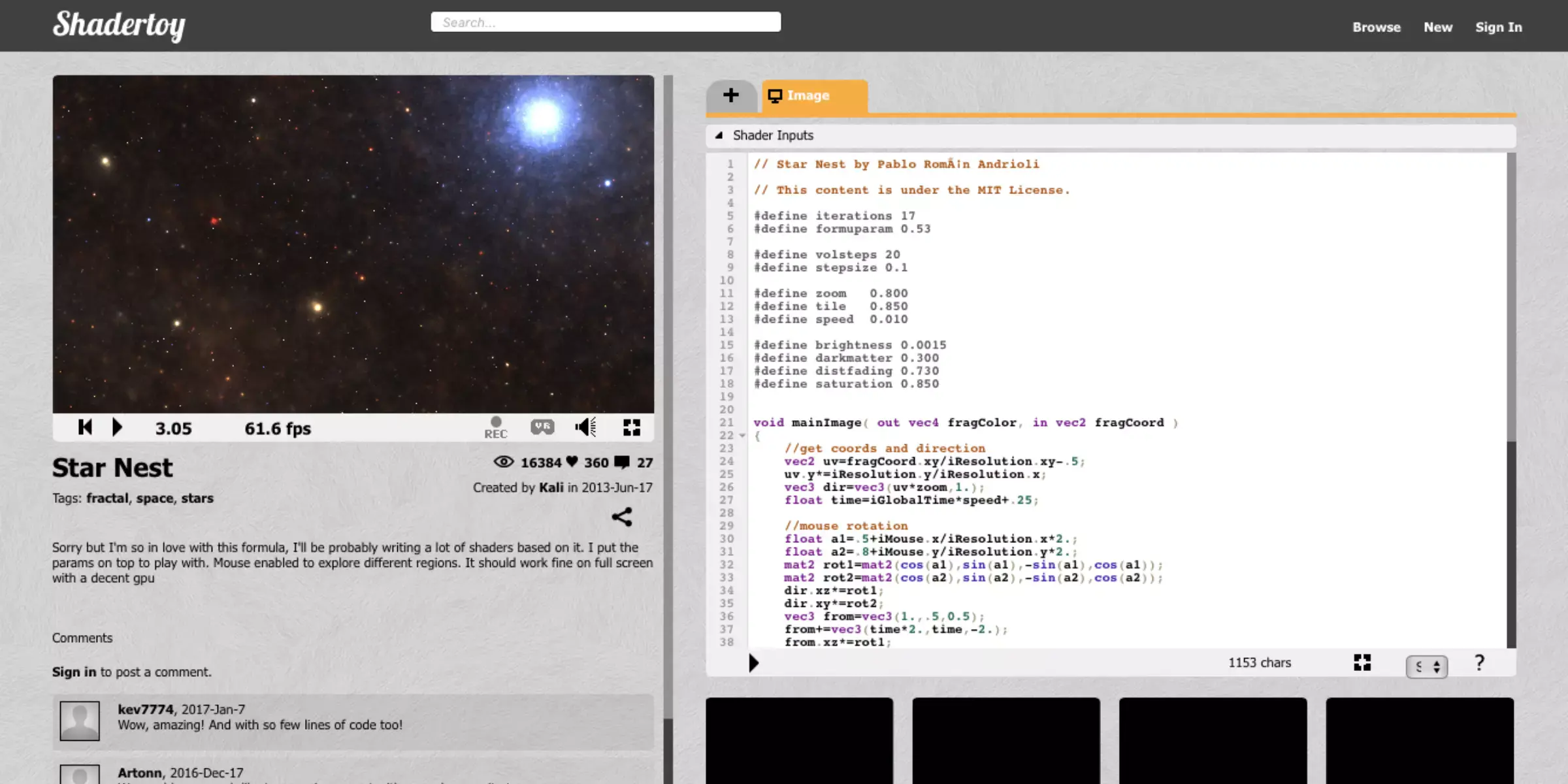The width and height of the screenshot is (1568, 784).
Task: Click the Shadertoy logo
Action: pyautogui.click(x=119, y=25)
